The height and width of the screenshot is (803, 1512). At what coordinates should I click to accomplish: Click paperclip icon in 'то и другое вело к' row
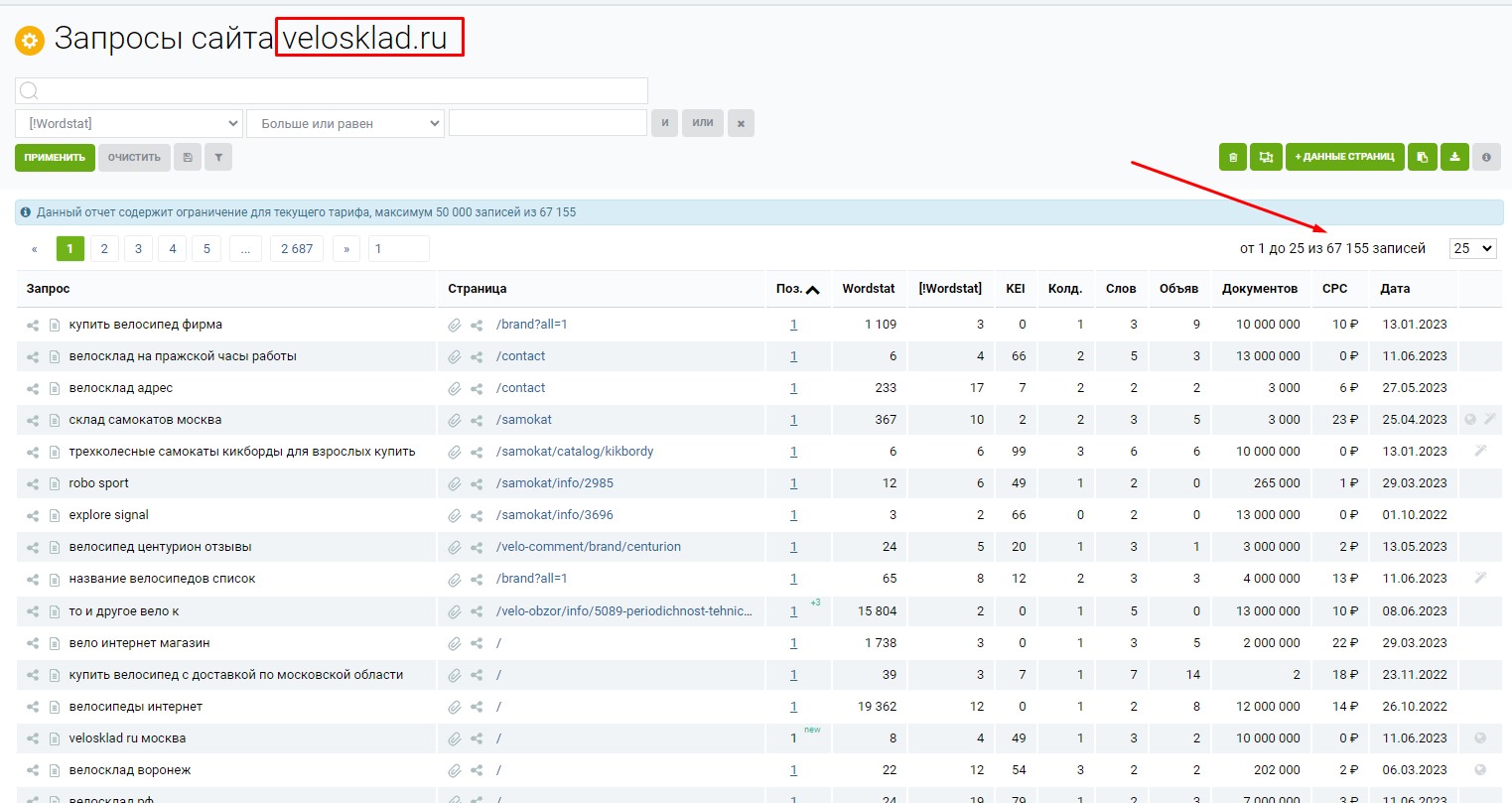click(454, 611)
